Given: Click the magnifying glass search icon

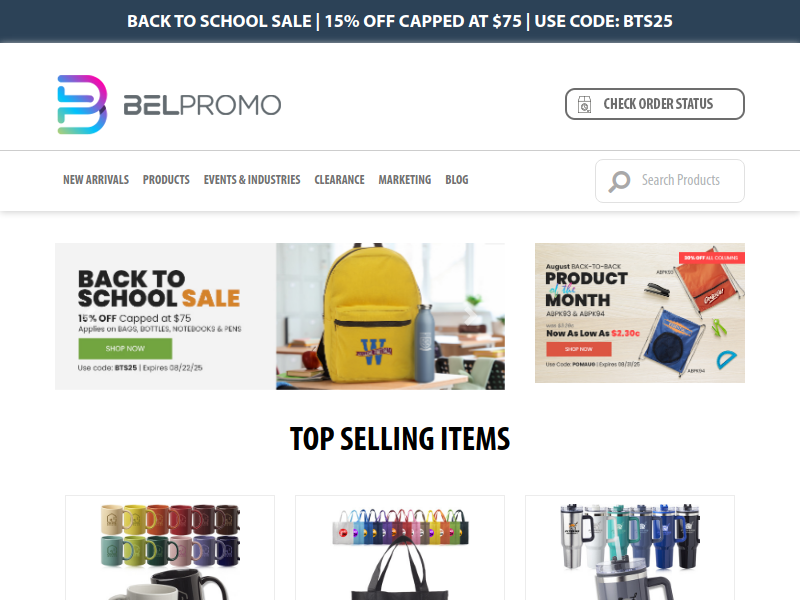Looking at the screenshot, I should tap(619, 181).
